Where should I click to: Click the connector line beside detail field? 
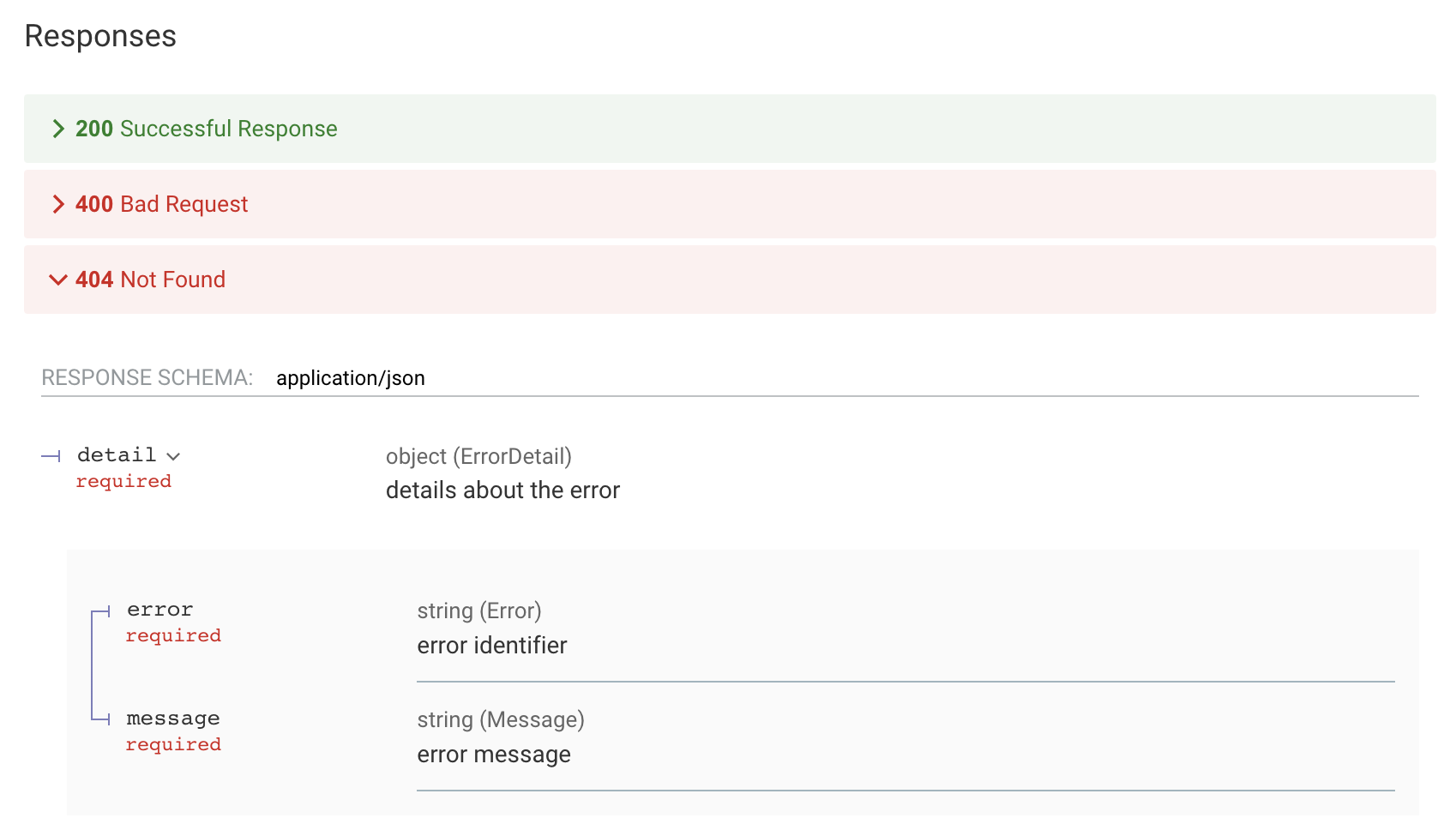[51, 455]
